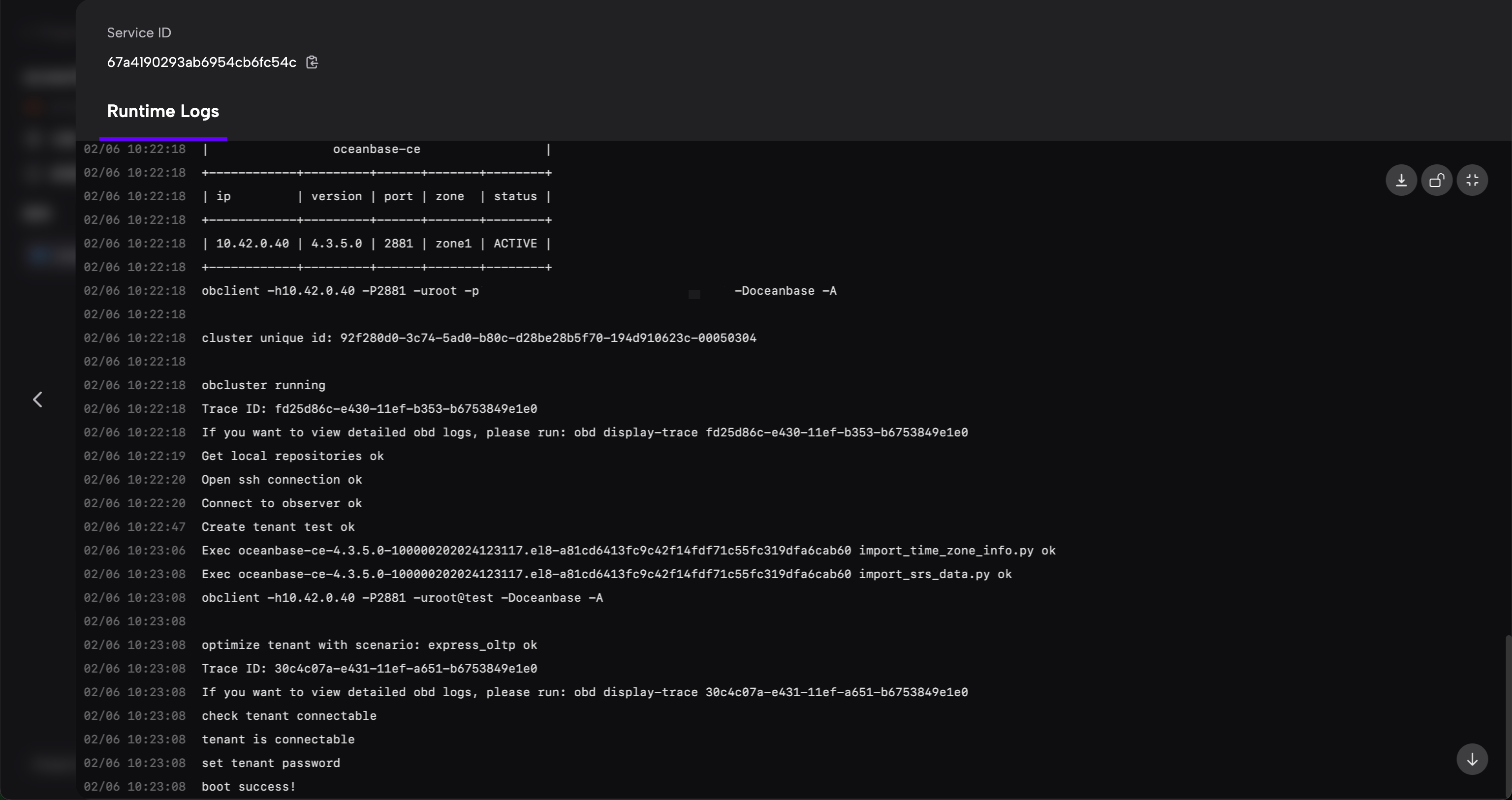Click the ACTIVE status table row
1512x800 pixels.
point(376,244)
